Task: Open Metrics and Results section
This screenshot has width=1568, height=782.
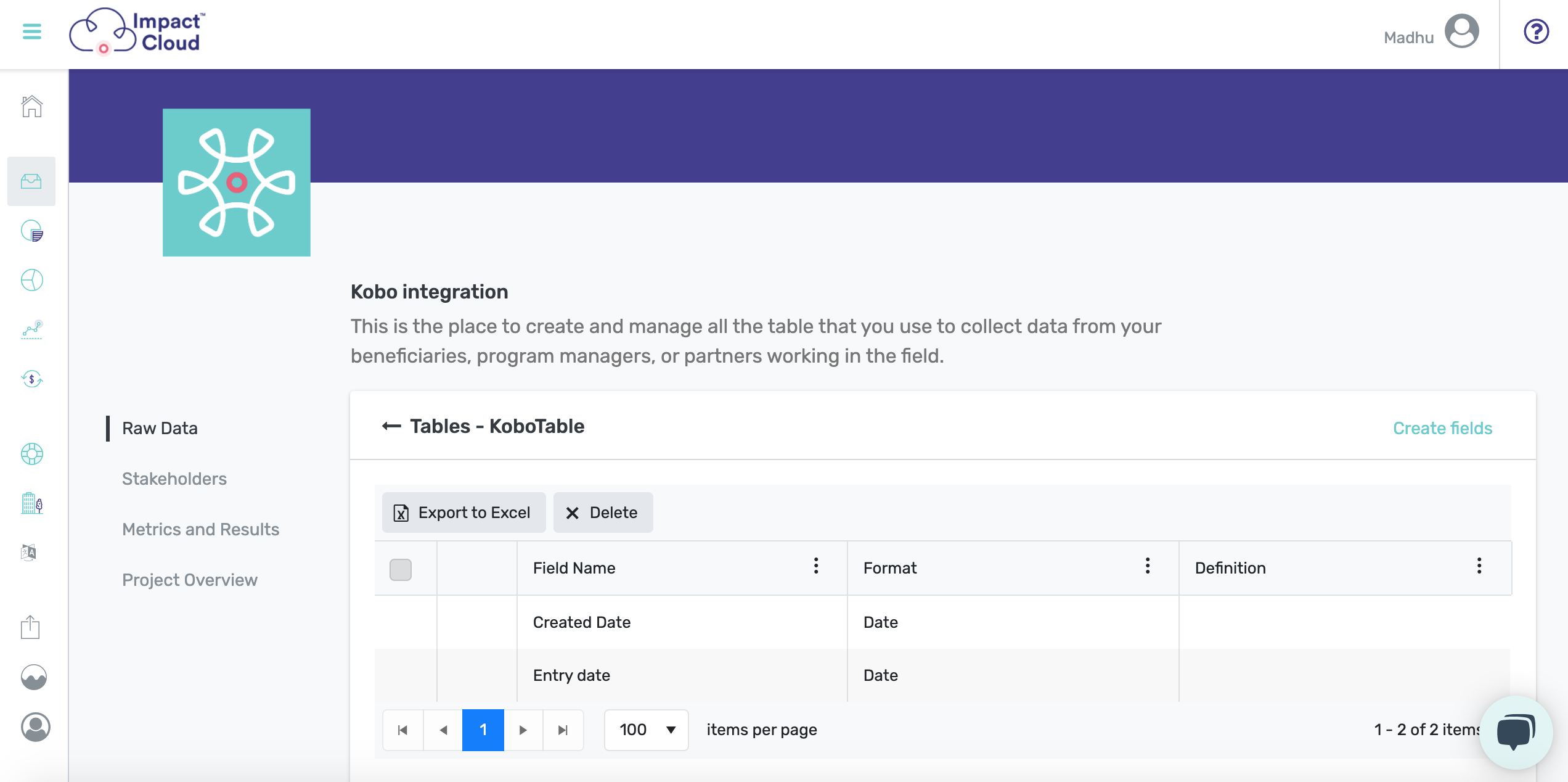Action: pos(200,530)
